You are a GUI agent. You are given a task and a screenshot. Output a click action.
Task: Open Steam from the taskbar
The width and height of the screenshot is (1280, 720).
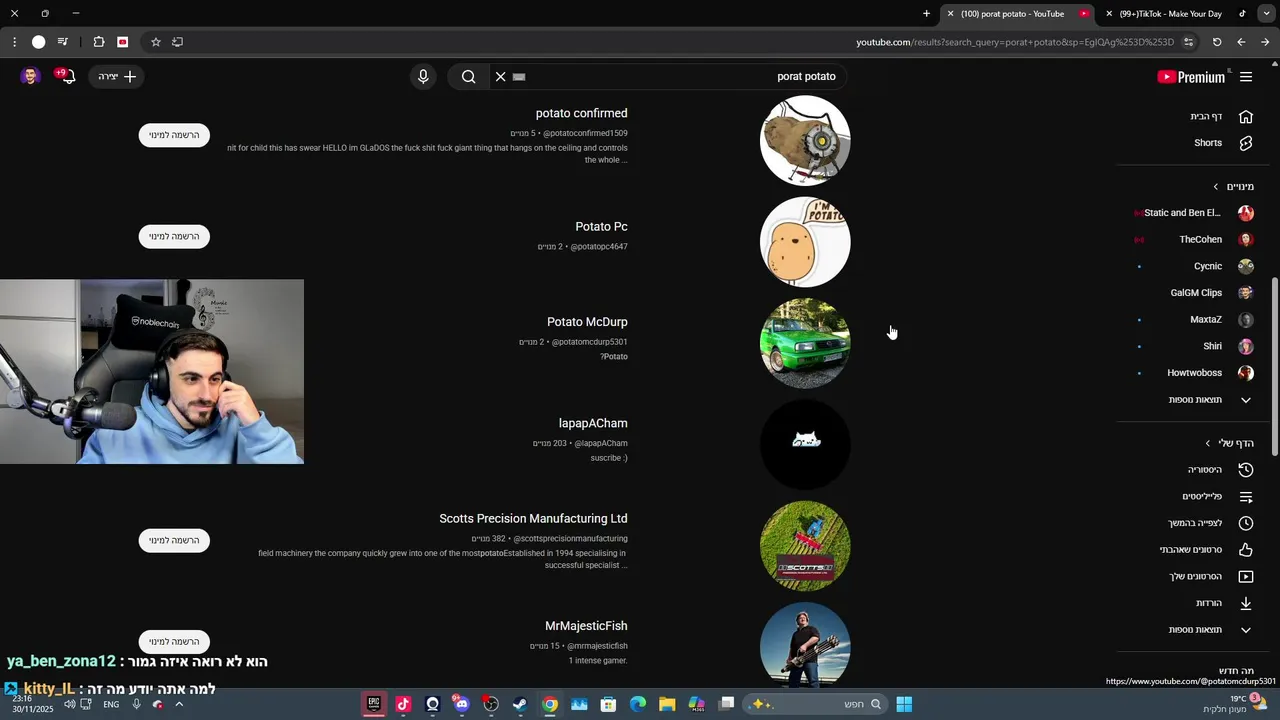tap(520, 704)
